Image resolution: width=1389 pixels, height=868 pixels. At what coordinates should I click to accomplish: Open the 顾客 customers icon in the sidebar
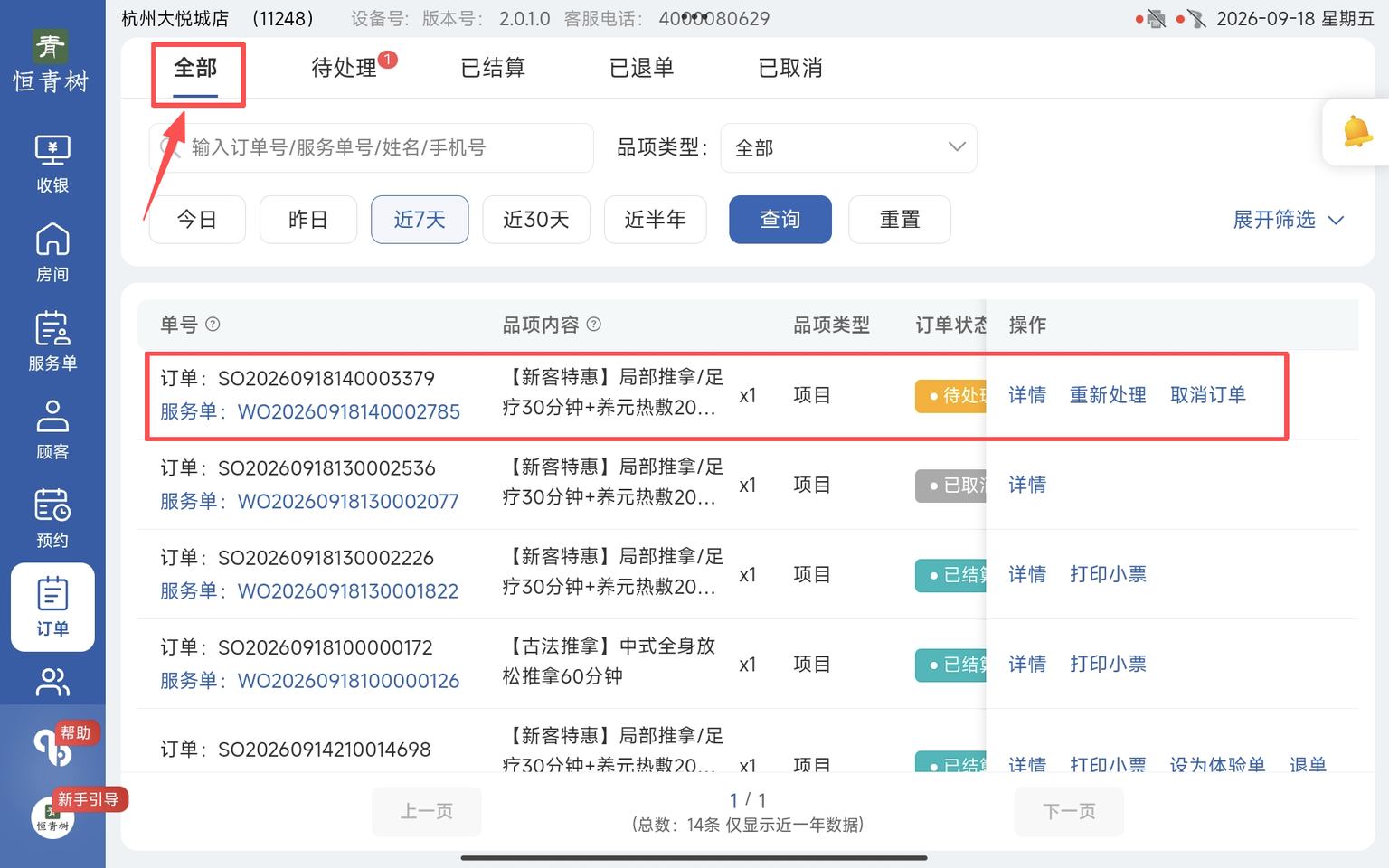pos(52,429)
